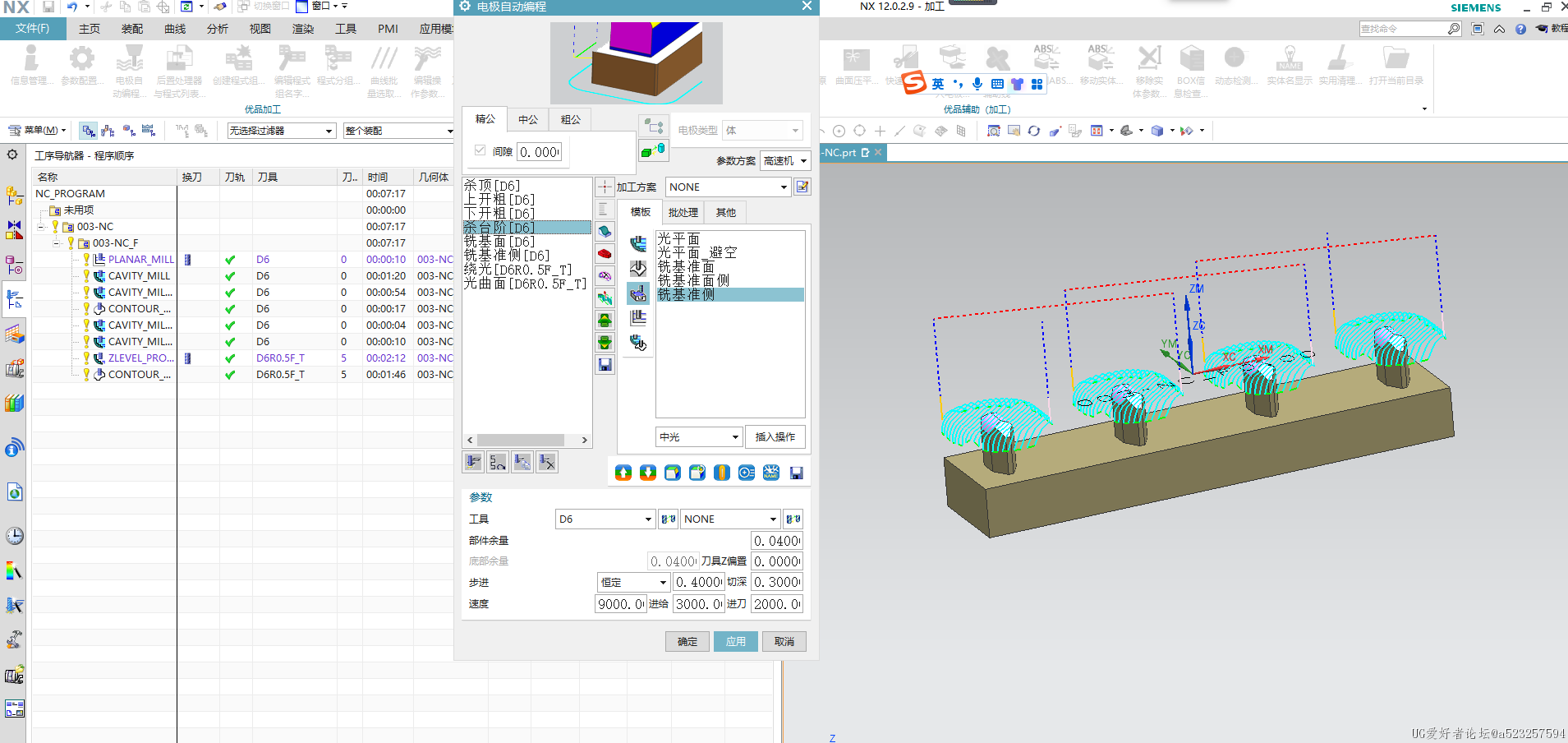Toggle the 间隙 gap checkbox

tap(481, 150)
